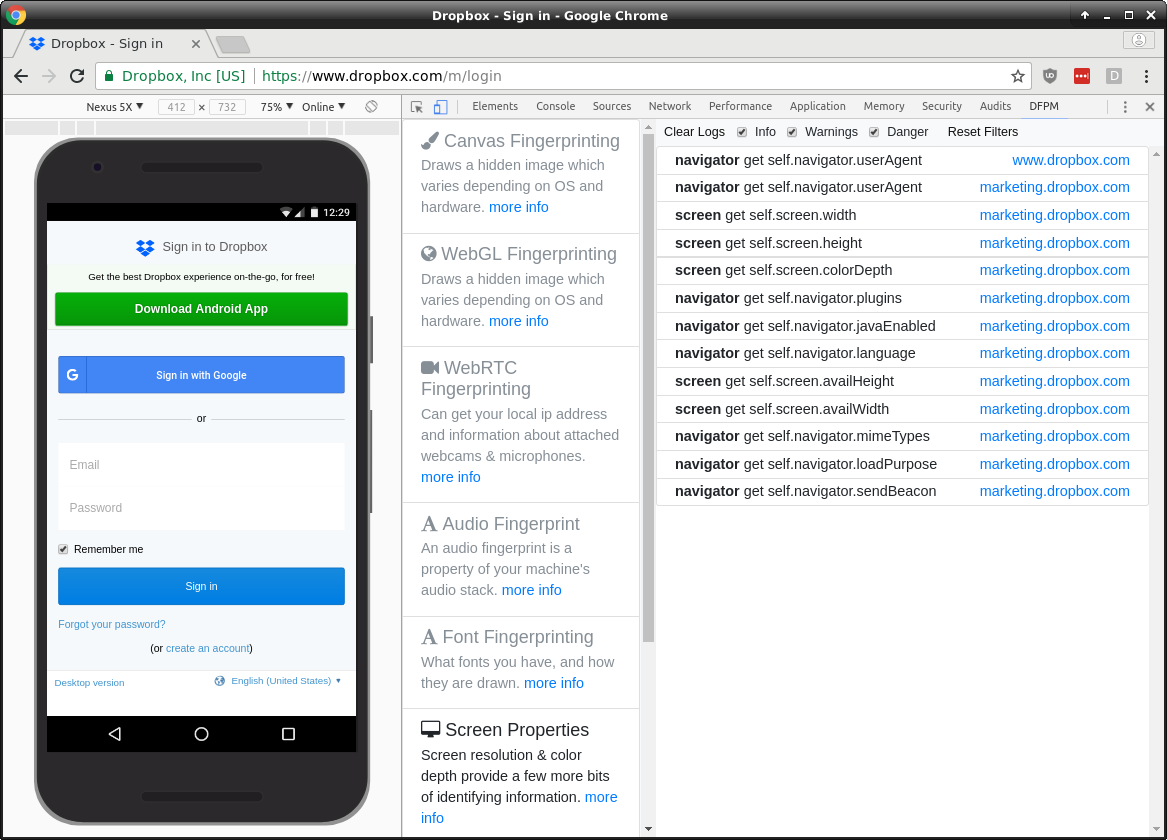The height and width of the screenshot is (840, 1167).
Task: Tap the Android home circle
Action: [x=201, y=734]
